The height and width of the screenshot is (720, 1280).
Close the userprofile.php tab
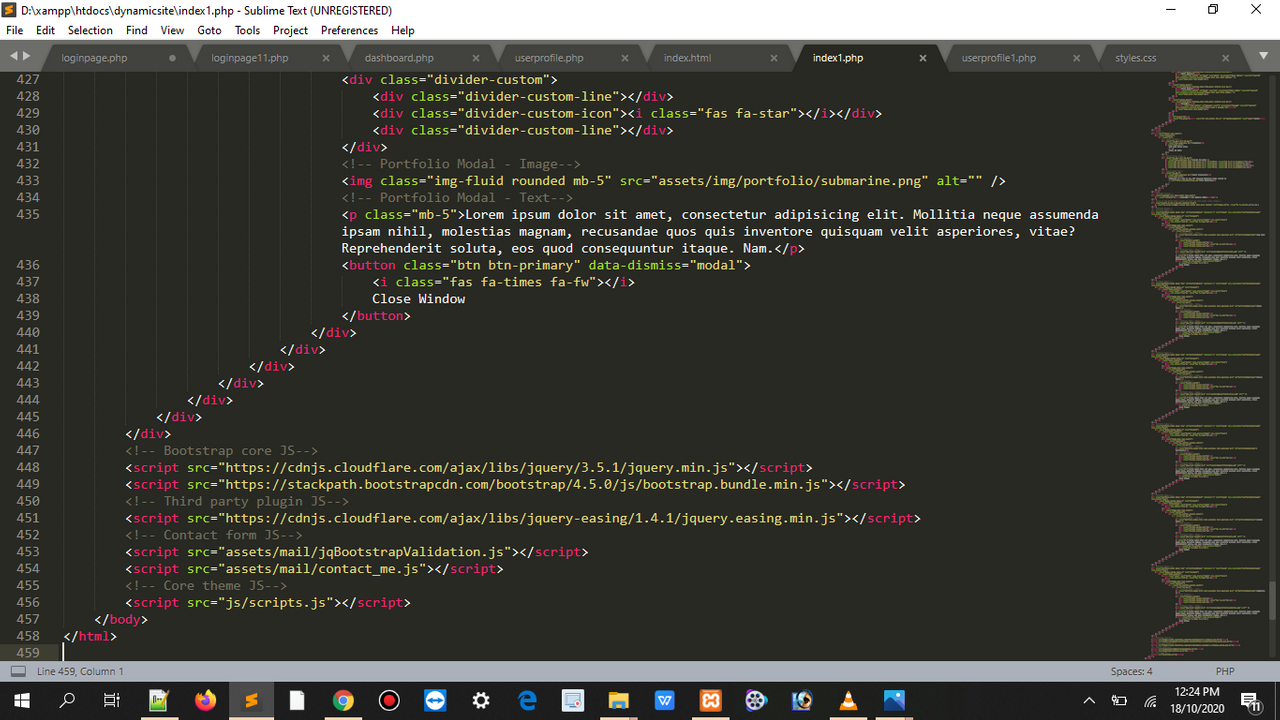pos(624,58)
